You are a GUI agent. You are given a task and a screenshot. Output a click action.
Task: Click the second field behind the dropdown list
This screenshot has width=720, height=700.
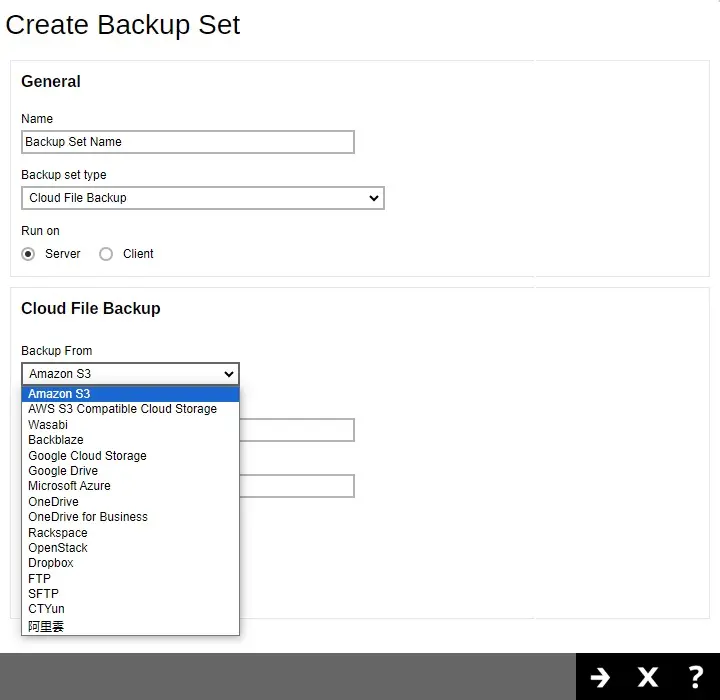[297, 486]
